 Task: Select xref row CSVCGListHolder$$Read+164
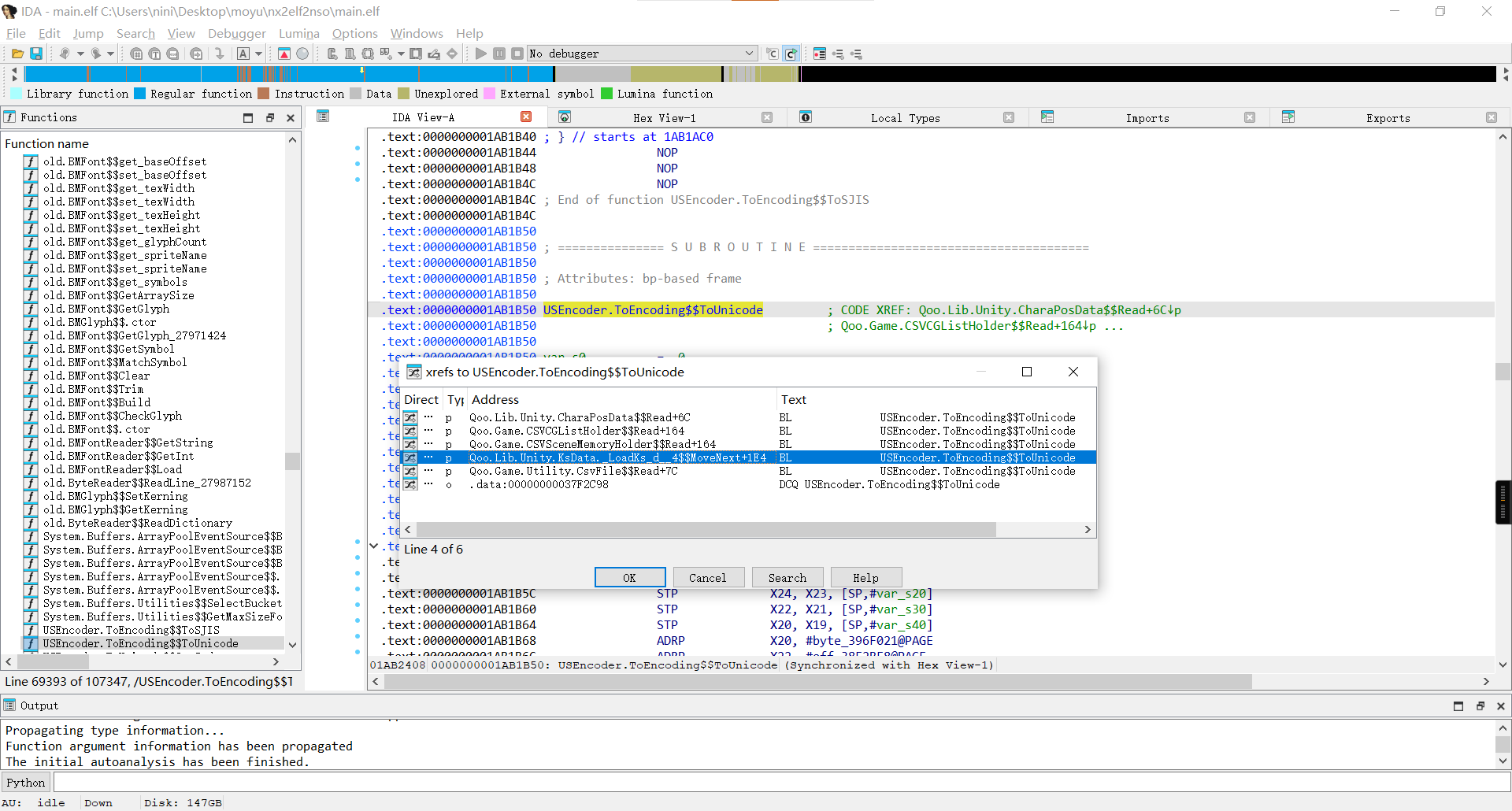pos(748,431)
